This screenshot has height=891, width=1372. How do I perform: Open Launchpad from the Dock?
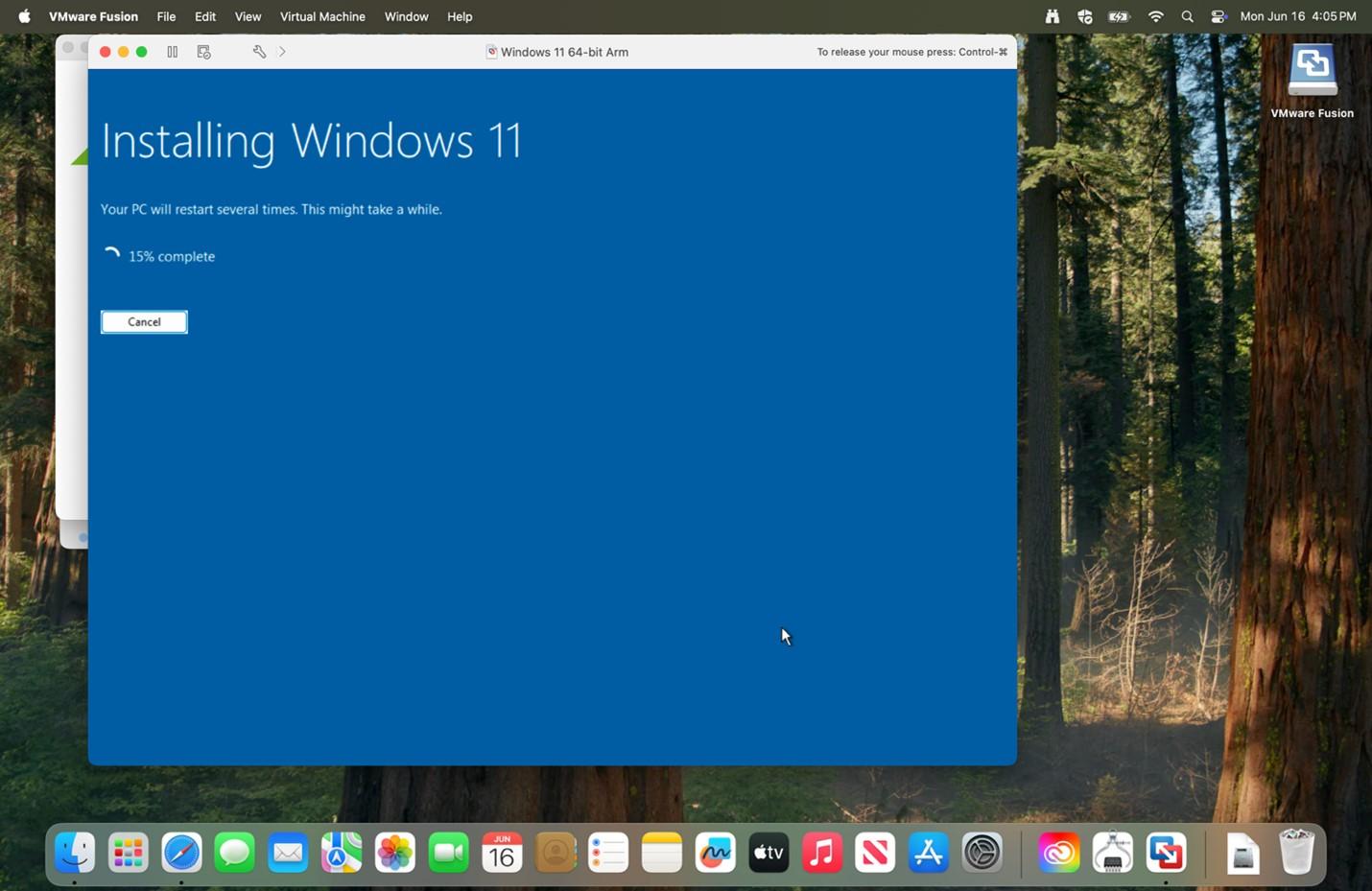pos(128,852)
